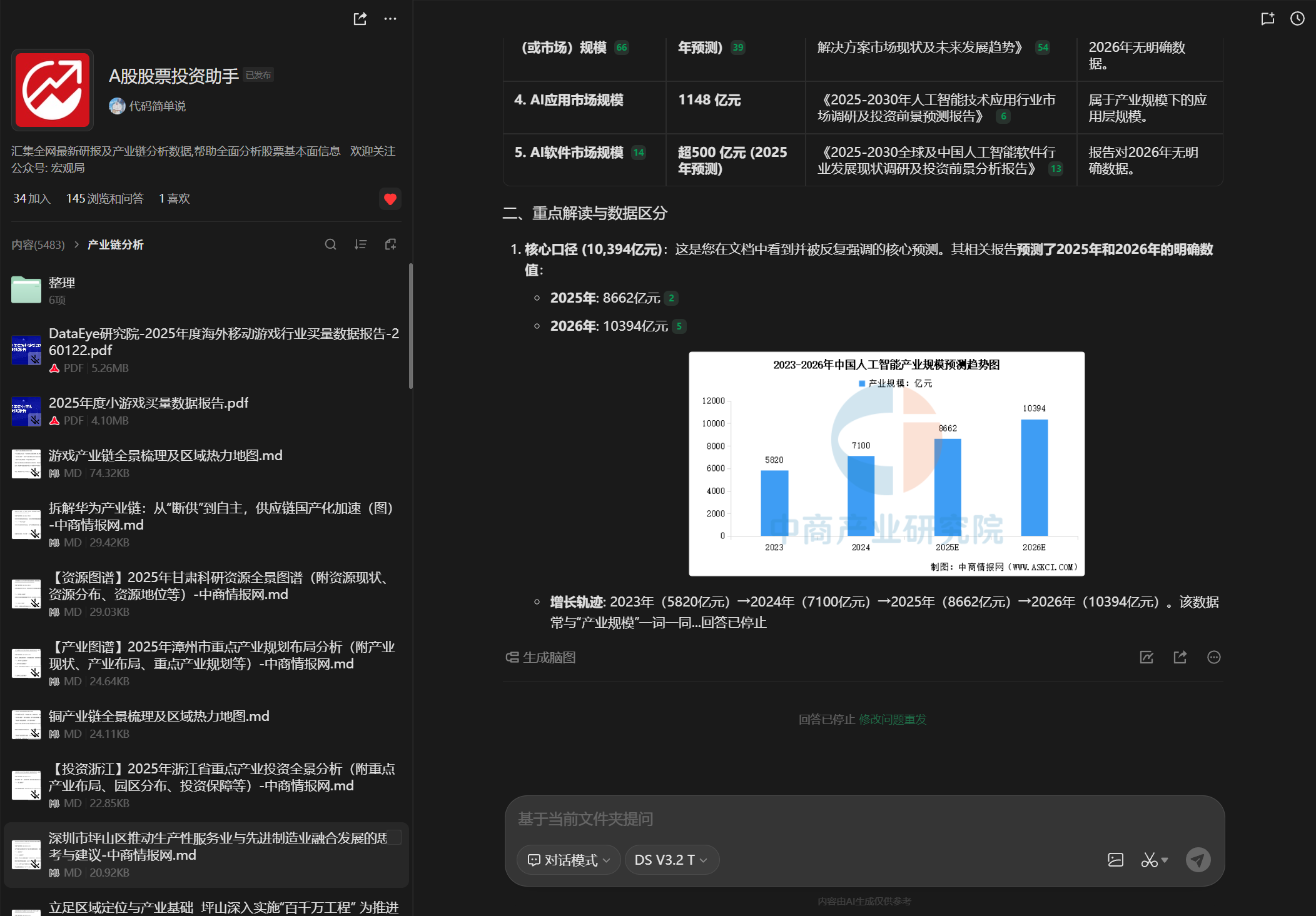Image resolution: width=1316 pixels, height=916 pixels.
Task: Open the 游戏产业链全景梳理及区域热力地图.md file
Action: tap(166, 455)
